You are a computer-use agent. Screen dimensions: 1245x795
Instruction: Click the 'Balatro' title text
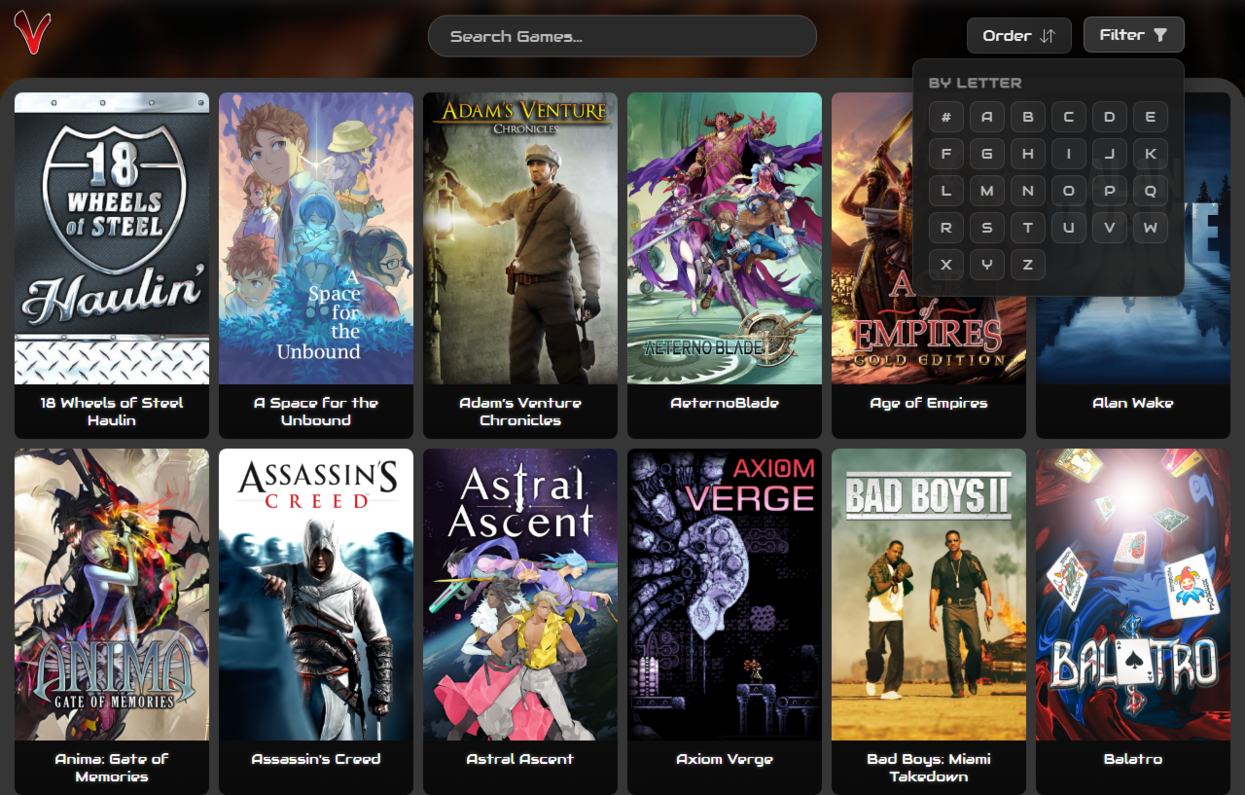1133,759
